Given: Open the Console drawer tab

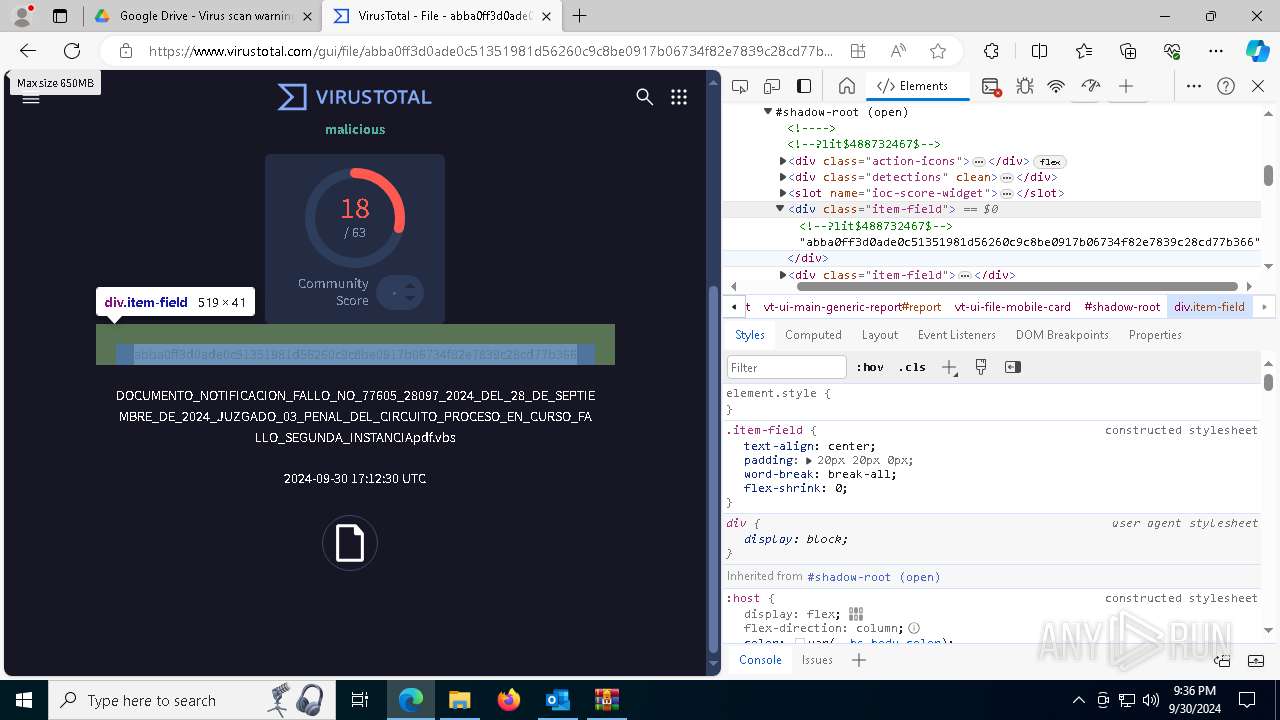Looking at the screenshot, I should tap(760, 660).
